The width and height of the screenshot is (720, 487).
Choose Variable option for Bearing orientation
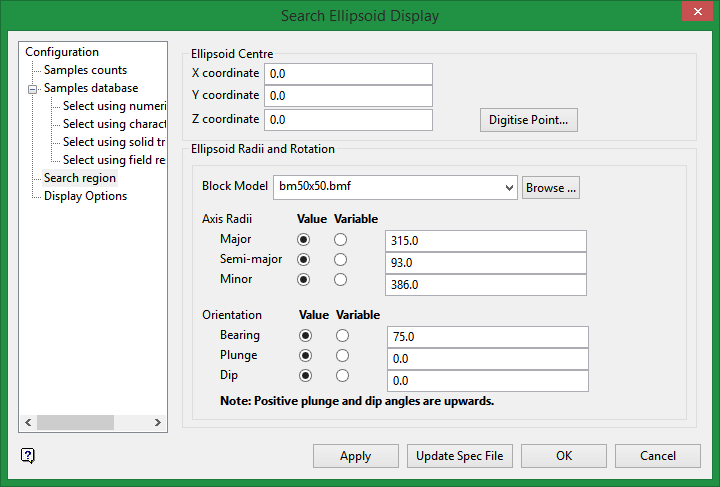point(343,336)
